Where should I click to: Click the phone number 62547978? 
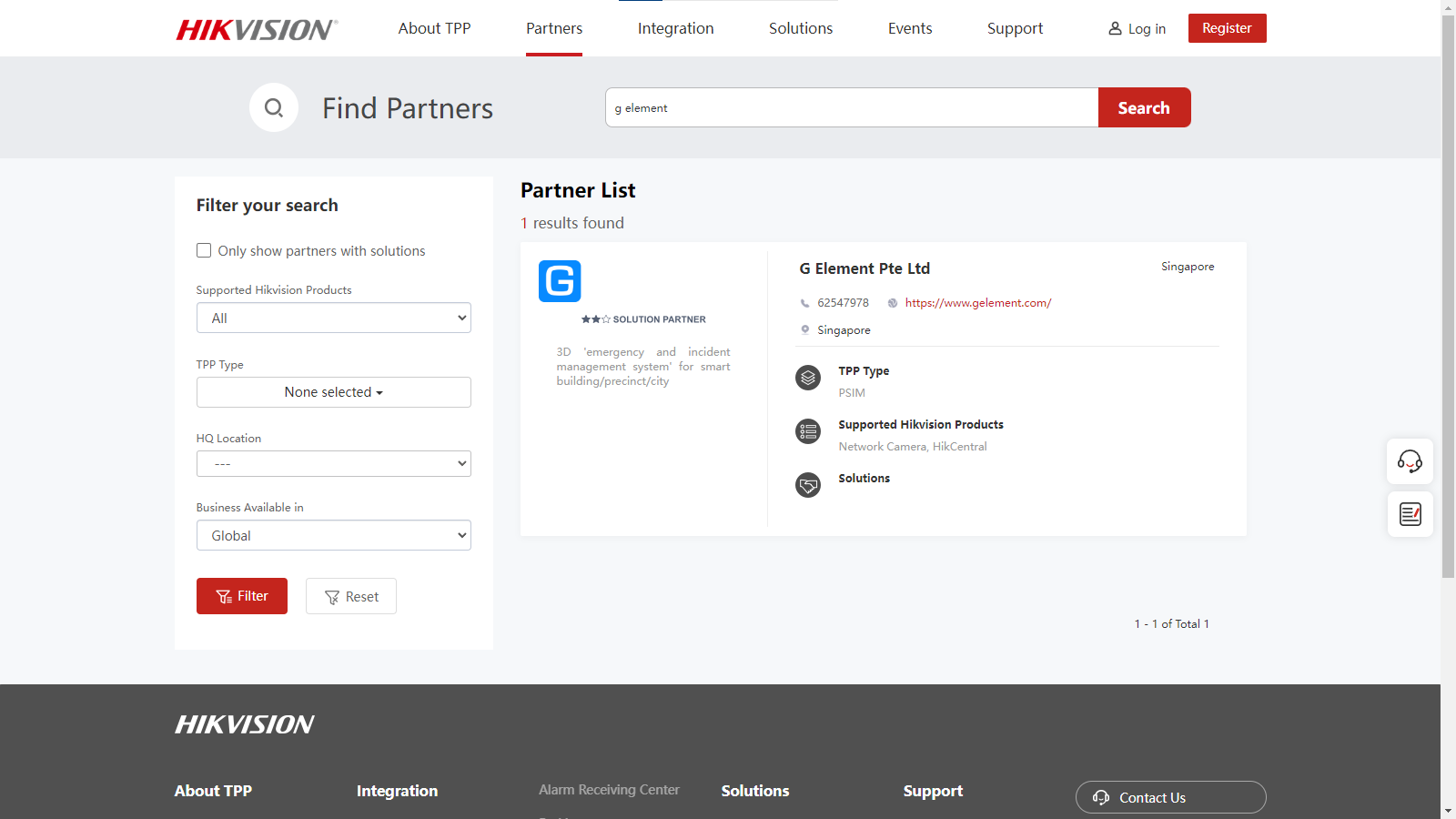843,303
